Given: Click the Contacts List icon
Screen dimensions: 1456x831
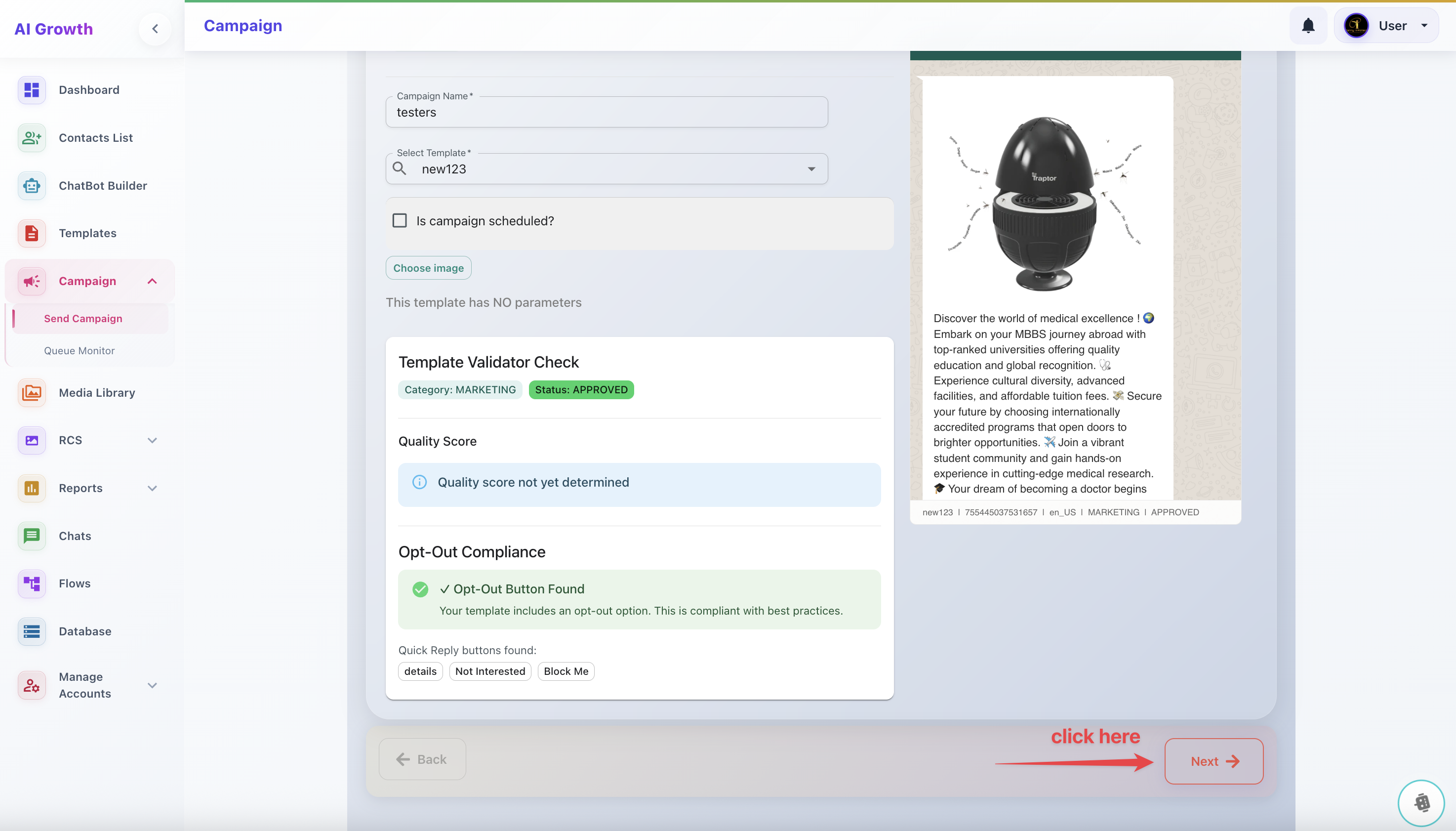Looking at the screenshot, I should (x=32, y=137).
